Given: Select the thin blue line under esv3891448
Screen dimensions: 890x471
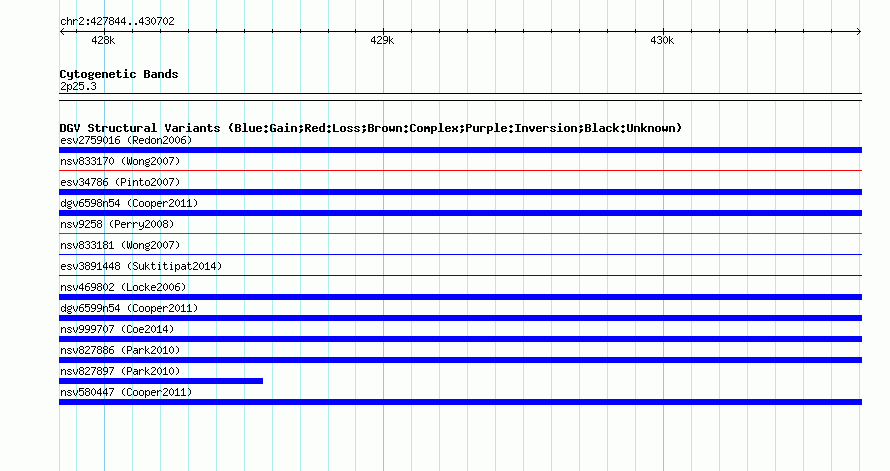Looking at the screenshot, I should click(x=460, y=275).
